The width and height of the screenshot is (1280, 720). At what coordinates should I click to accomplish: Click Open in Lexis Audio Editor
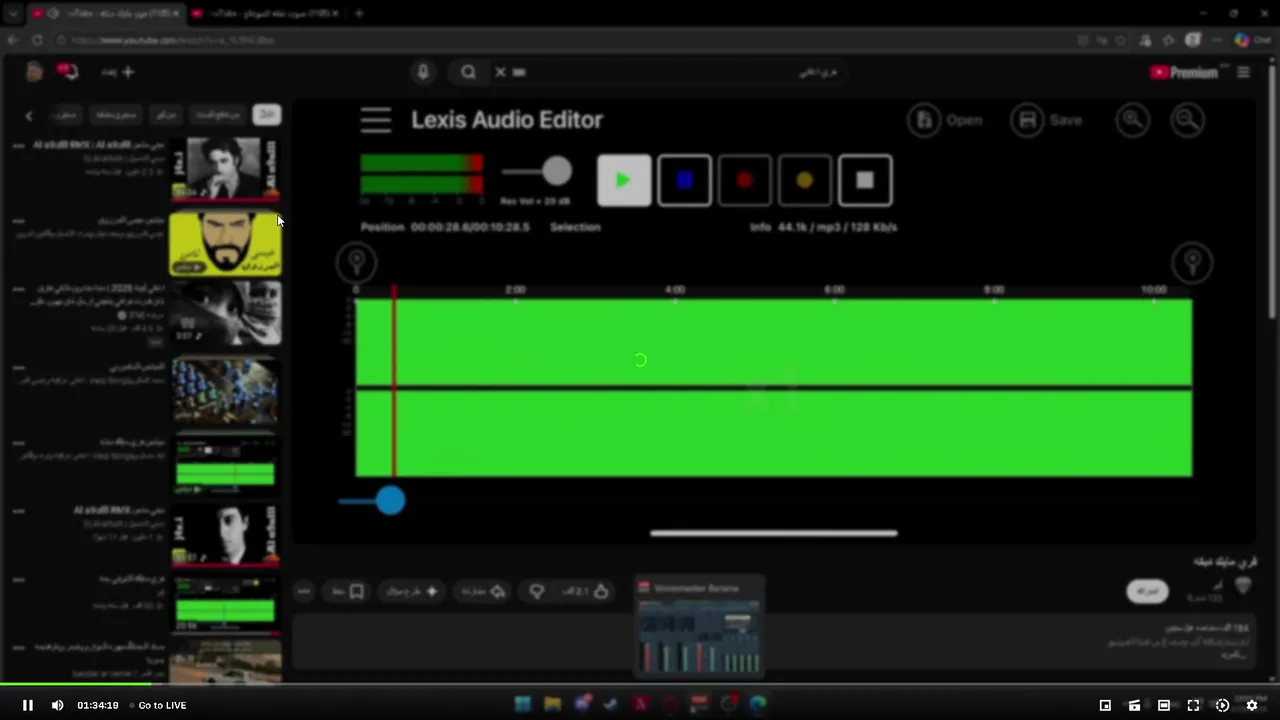946,120
